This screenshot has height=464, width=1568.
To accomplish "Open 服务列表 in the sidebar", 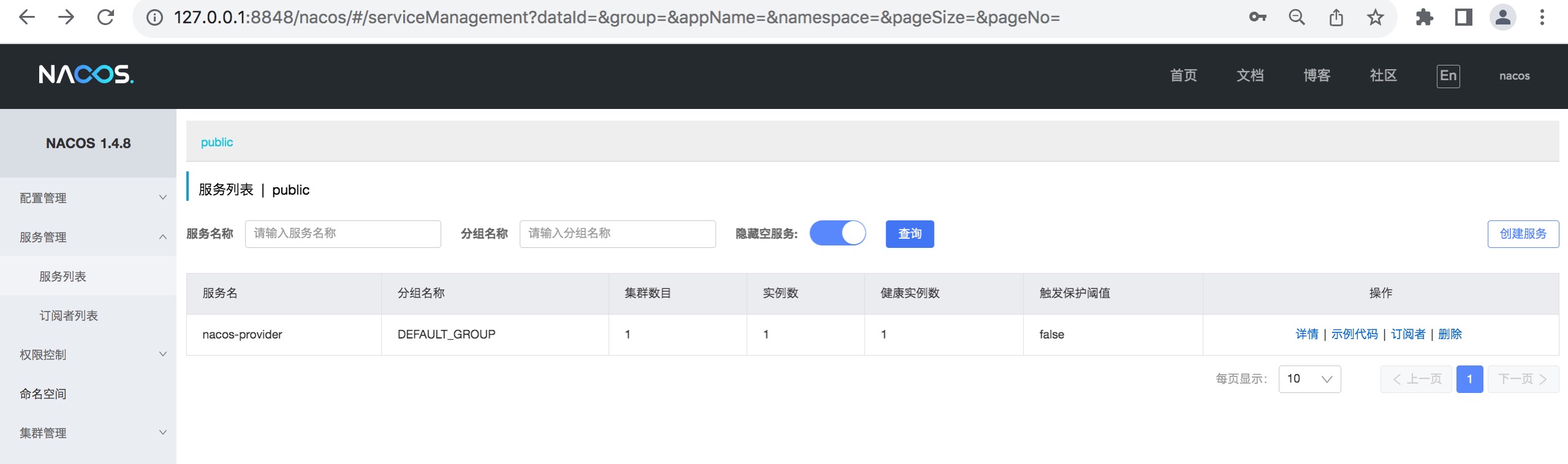I will (88, 276).
